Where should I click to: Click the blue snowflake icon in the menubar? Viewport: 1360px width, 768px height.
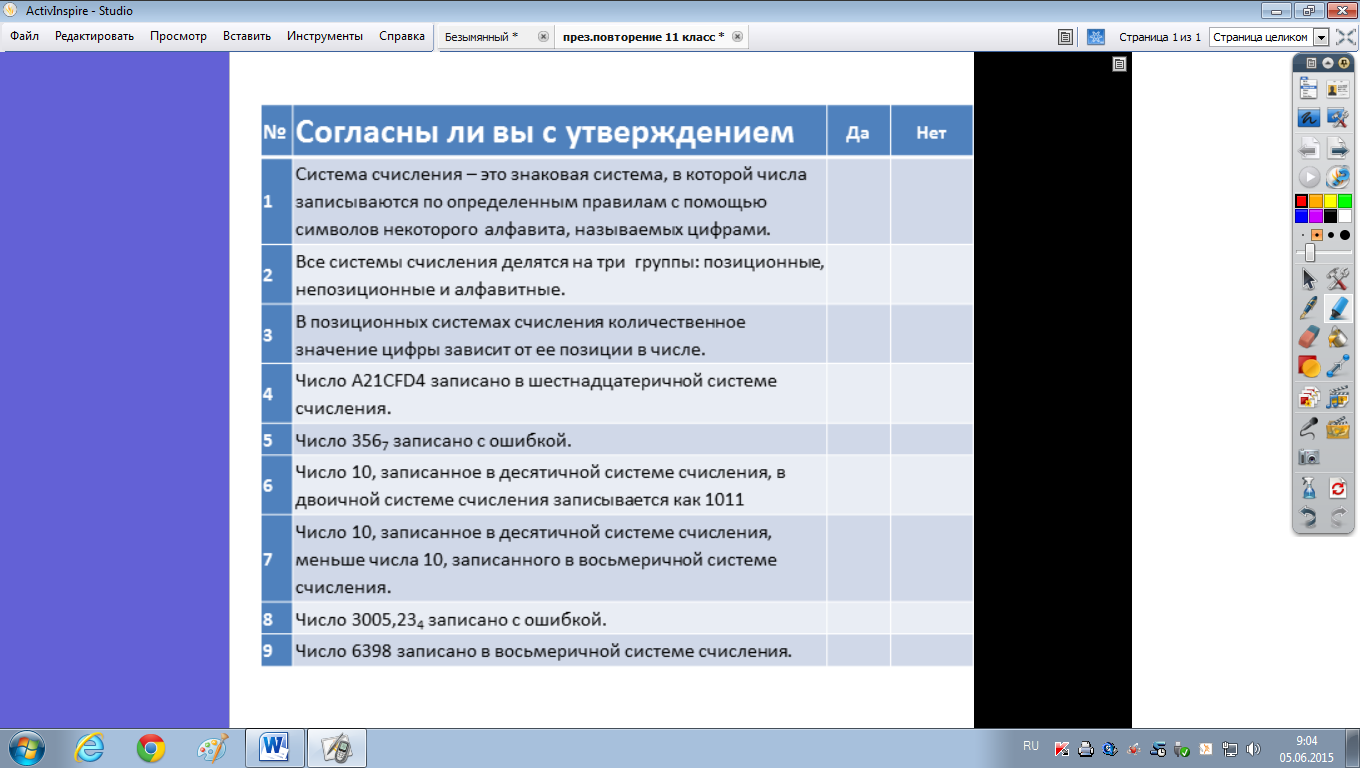(x=1096, y=37)
